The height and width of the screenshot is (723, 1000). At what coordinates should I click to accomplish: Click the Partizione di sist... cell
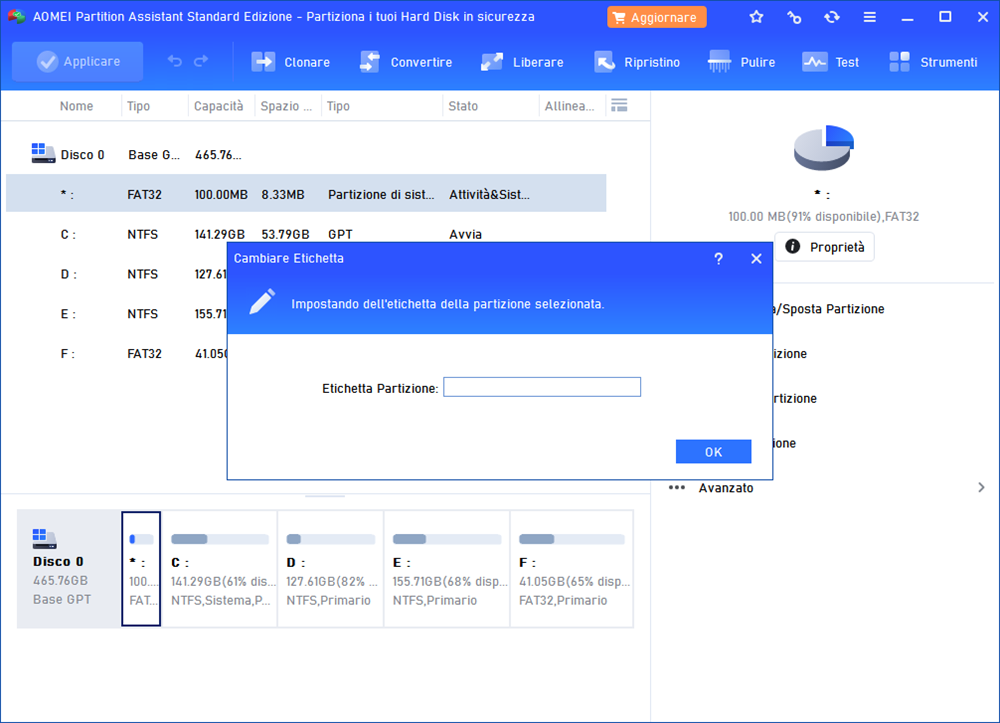pyautogui.click(x=381, y=194)
